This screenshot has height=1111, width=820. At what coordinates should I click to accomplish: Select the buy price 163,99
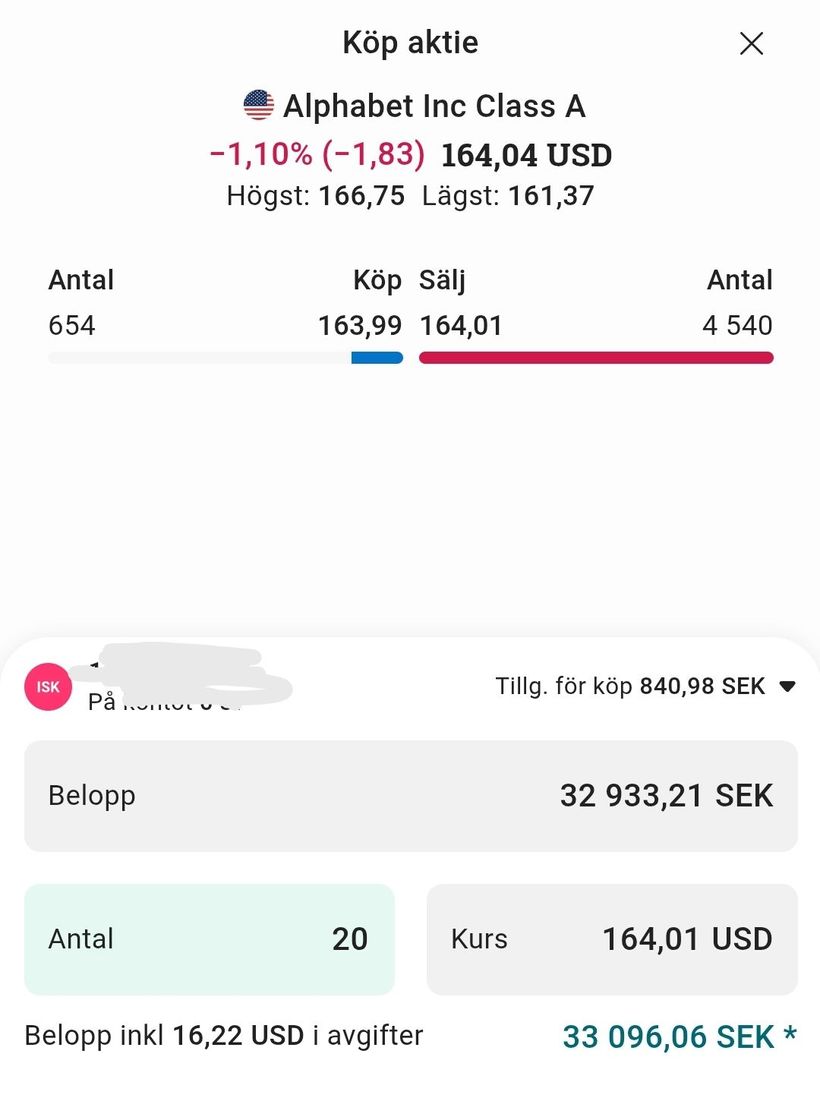[x=360, y=326]
